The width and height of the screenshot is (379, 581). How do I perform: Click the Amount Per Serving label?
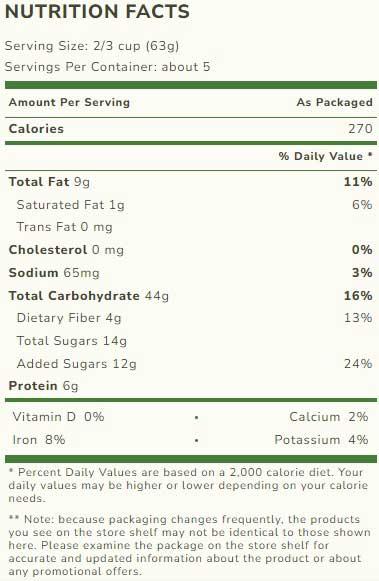coord(69,102)
